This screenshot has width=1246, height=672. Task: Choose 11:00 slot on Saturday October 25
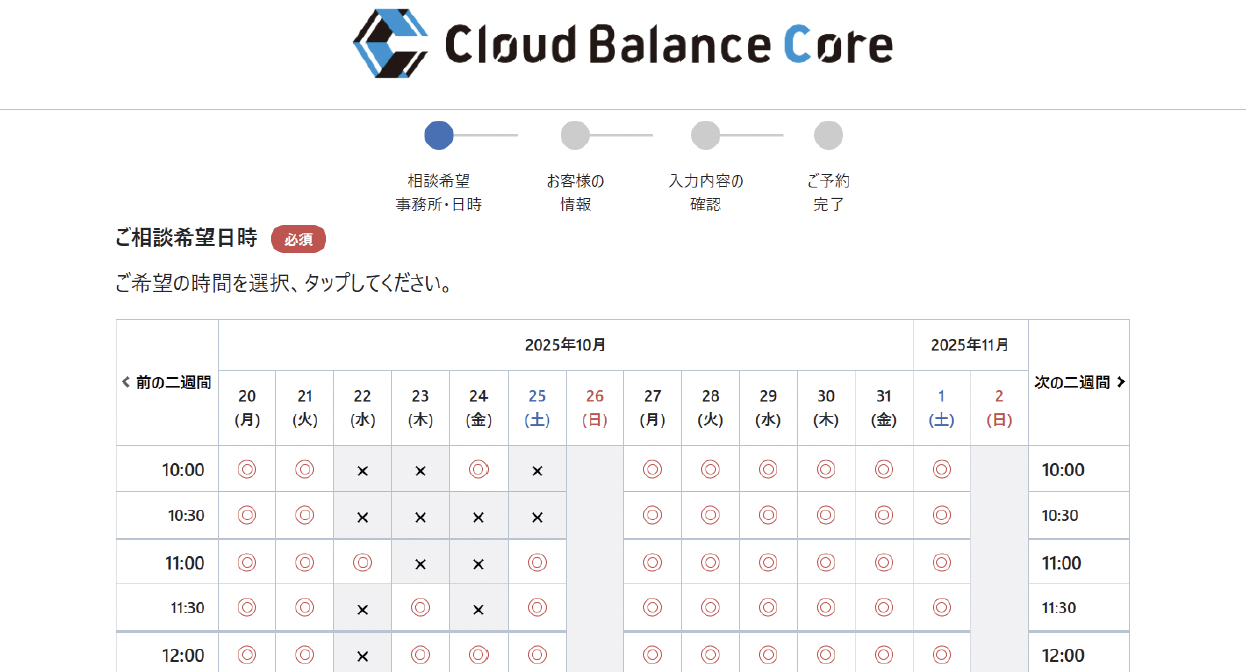[x=537, y=562]
